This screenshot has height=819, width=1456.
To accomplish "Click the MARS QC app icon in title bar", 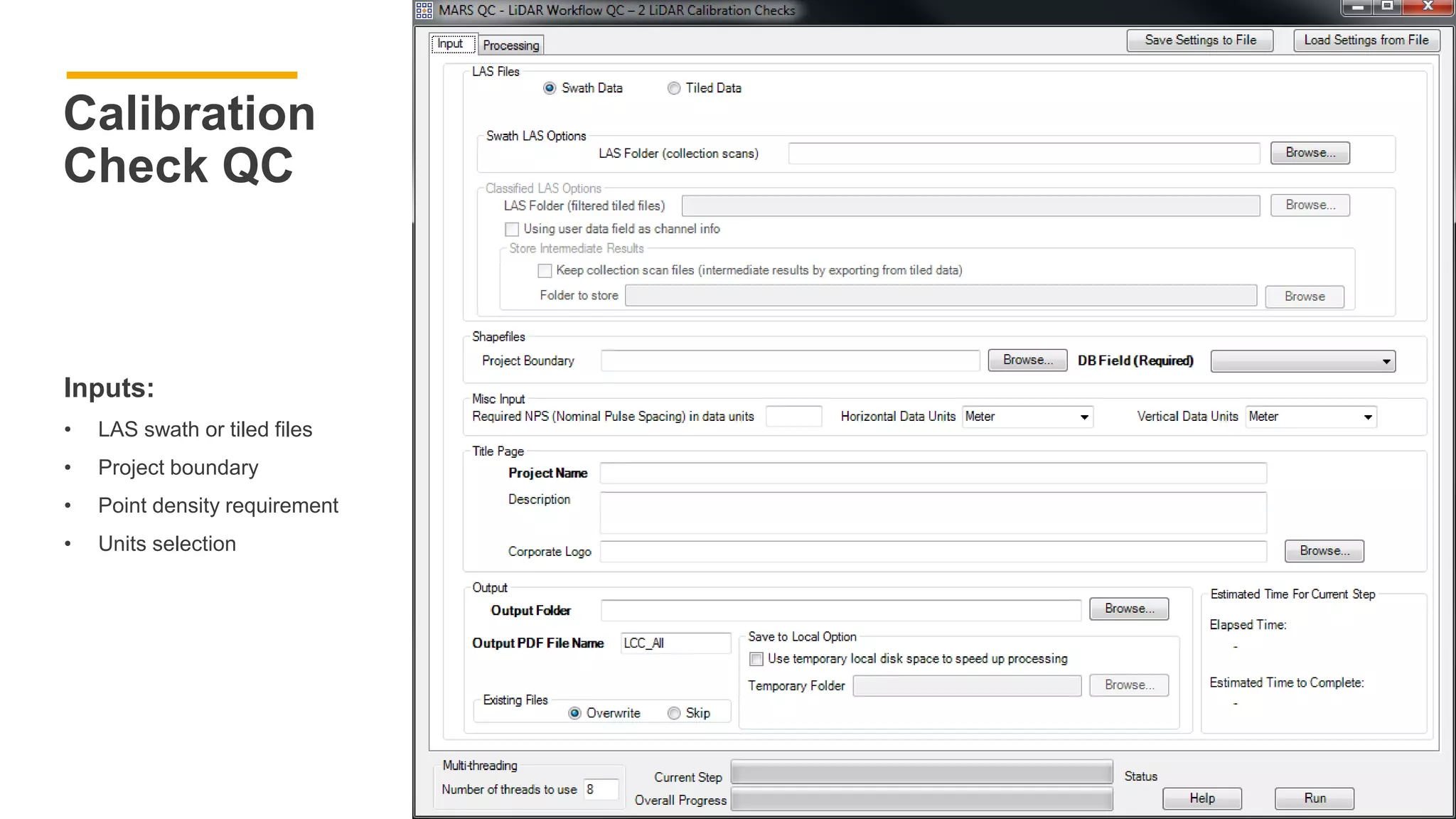I will coord(424,10).
